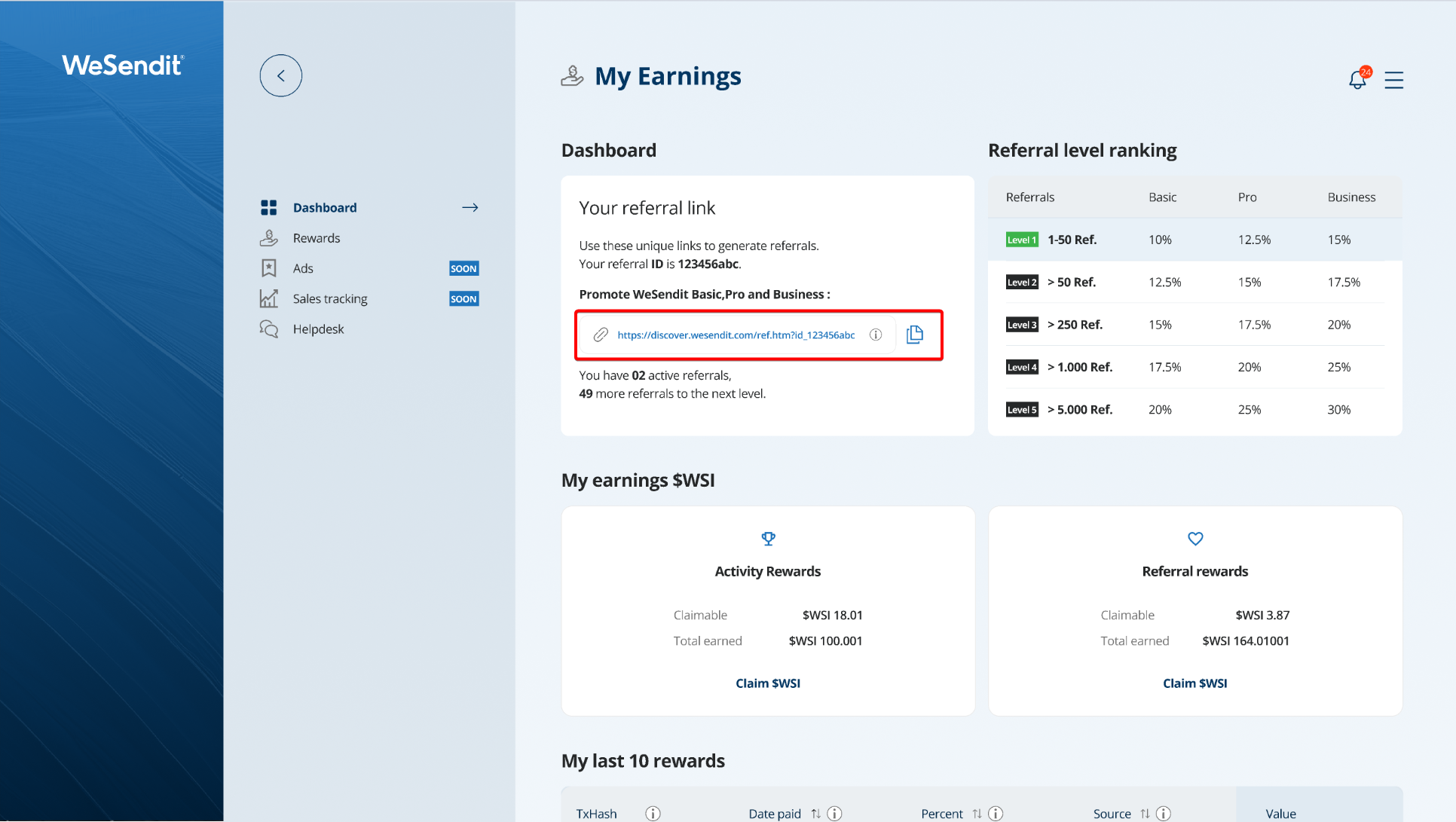The width and height of the screenshot is (1456, 822).
Task: Click the Referral rewards heart icon
Action: (1195, 539)
